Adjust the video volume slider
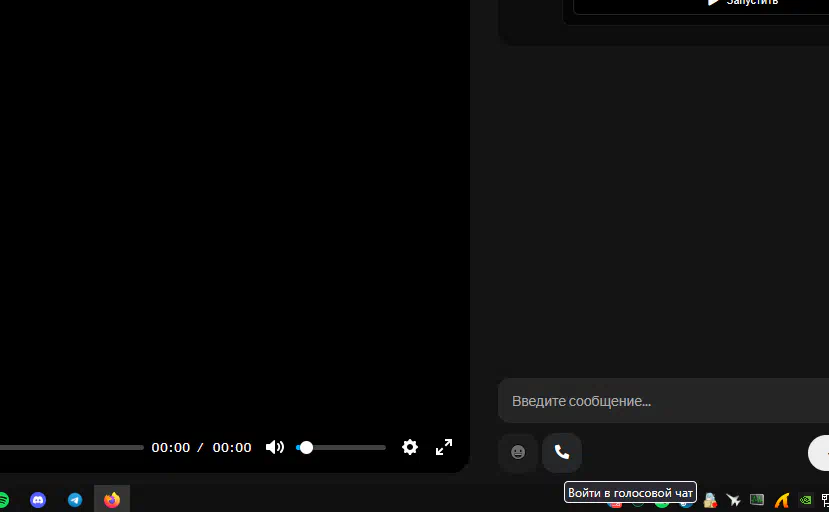 pyautogui.click(x=341, y=448)
